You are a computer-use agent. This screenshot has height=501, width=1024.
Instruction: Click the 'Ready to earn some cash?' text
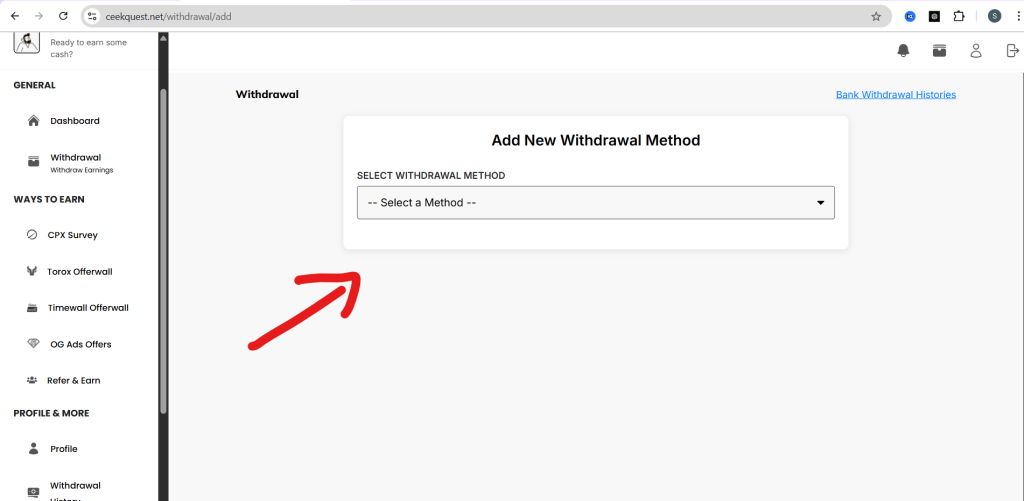(89, 48)
